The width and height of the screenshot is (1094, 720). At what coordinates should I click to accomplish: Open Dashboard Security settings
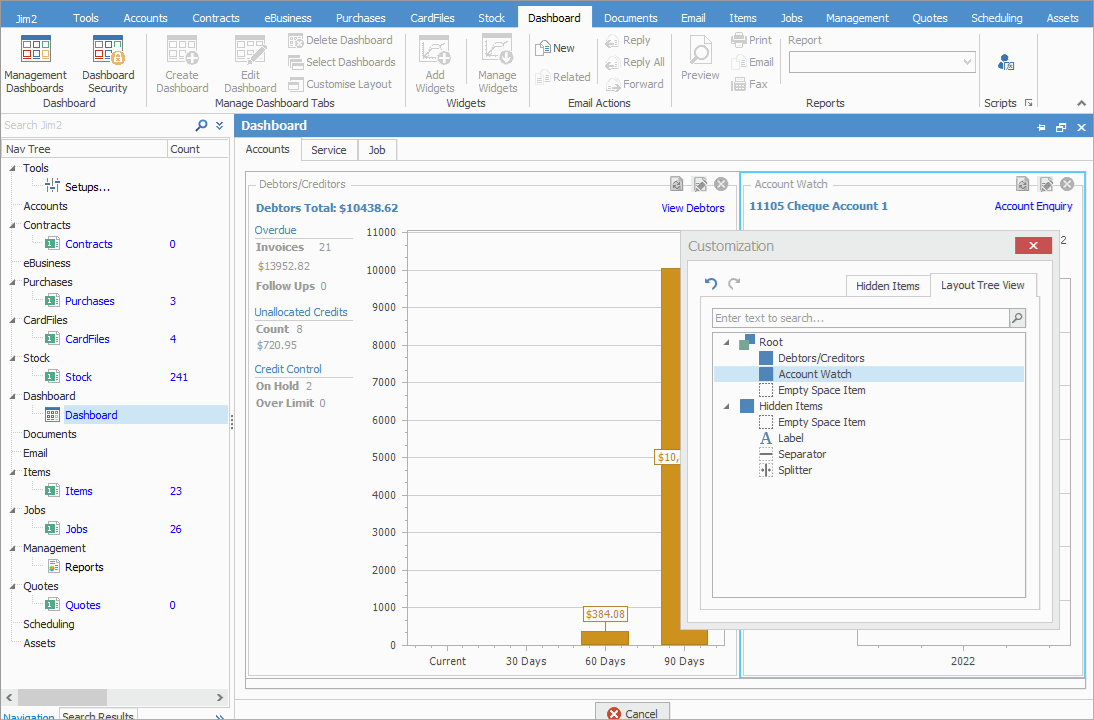pos(108,65)
